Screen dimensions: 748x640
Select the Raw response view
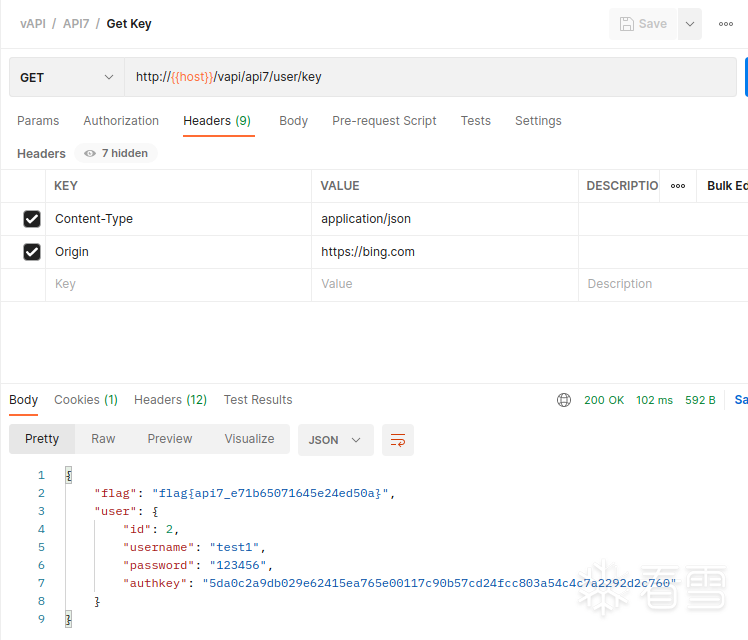(103, 439)
